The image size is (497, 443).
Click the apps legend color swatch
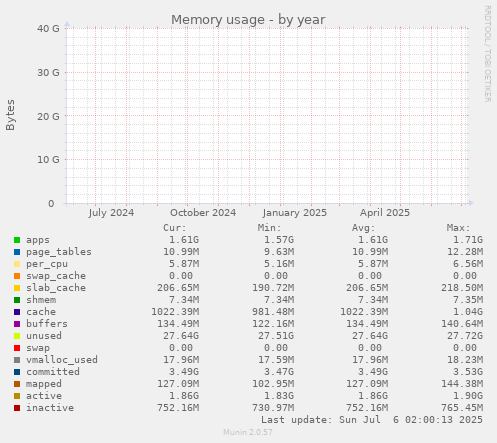[x=17, y=240]
